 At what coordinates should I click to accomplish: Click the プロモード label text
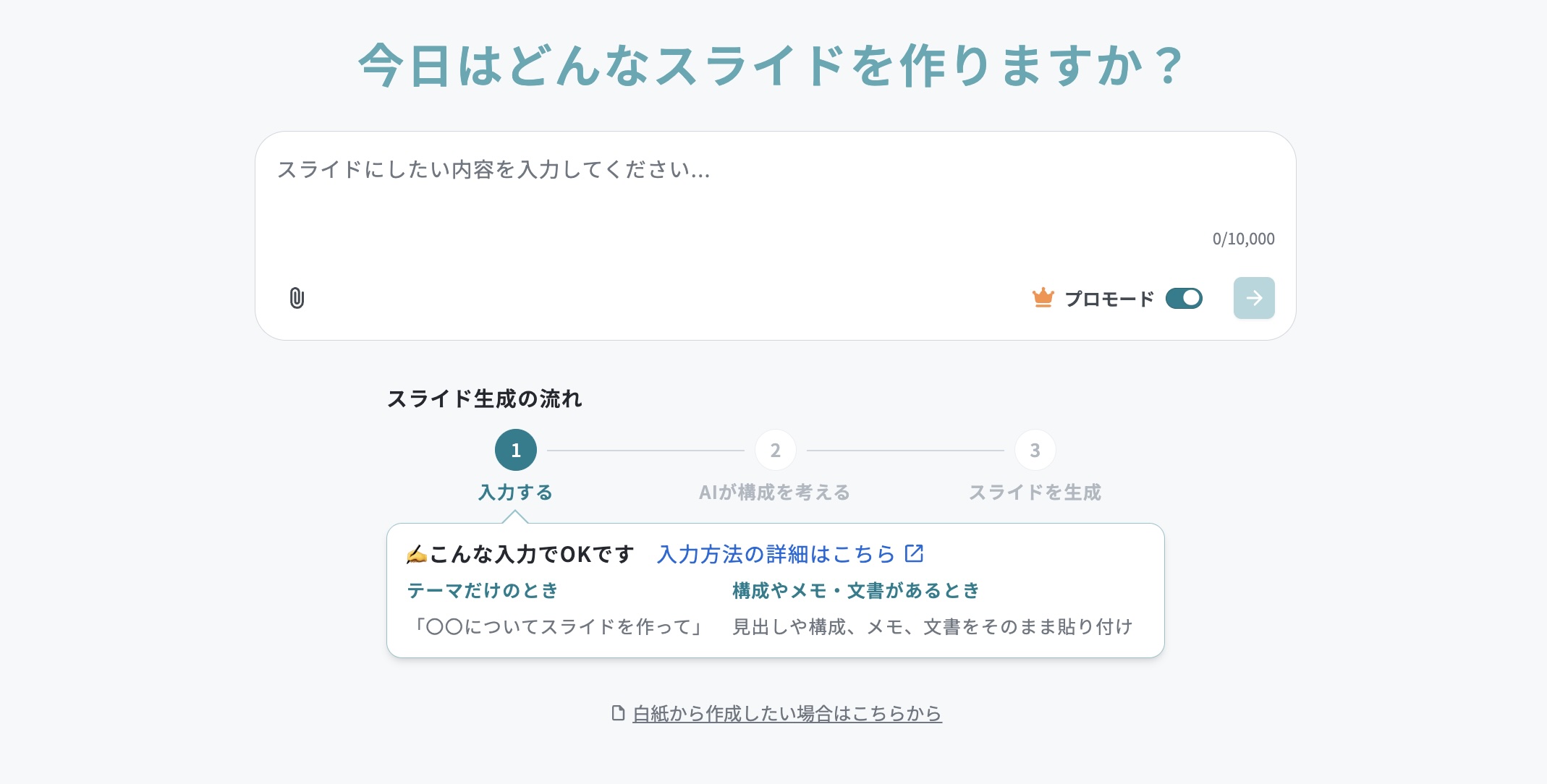1109,299
